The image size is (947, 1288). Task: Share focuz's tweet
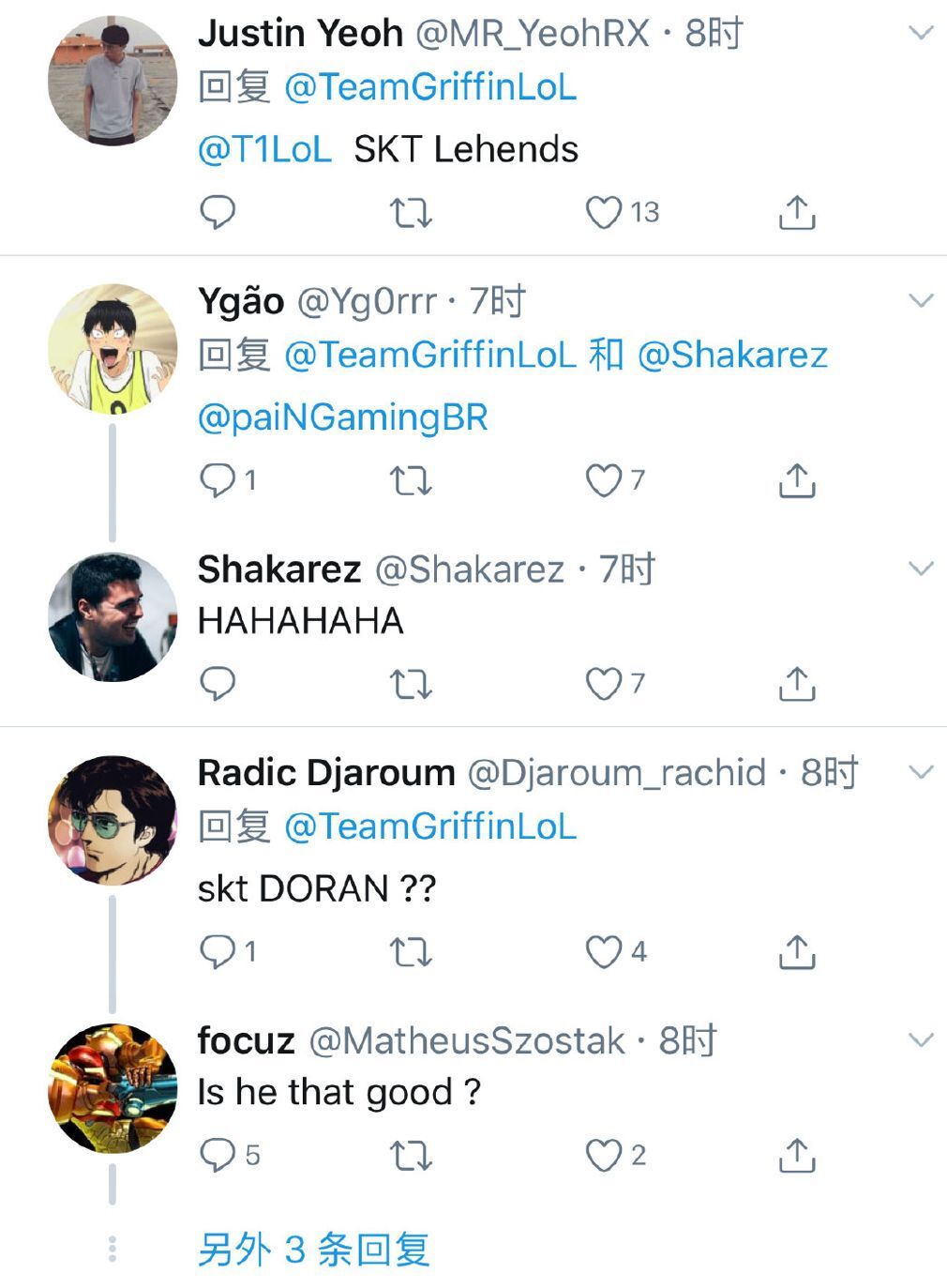coord(797,1156)
